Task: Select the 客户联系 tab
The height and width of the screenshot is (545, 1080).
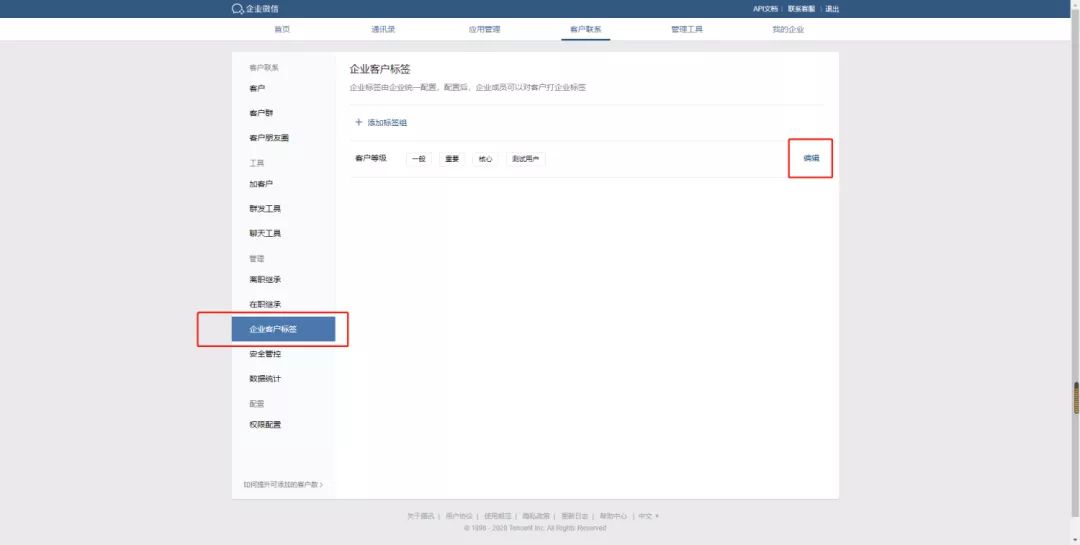Action: click(x=585, y=30)
